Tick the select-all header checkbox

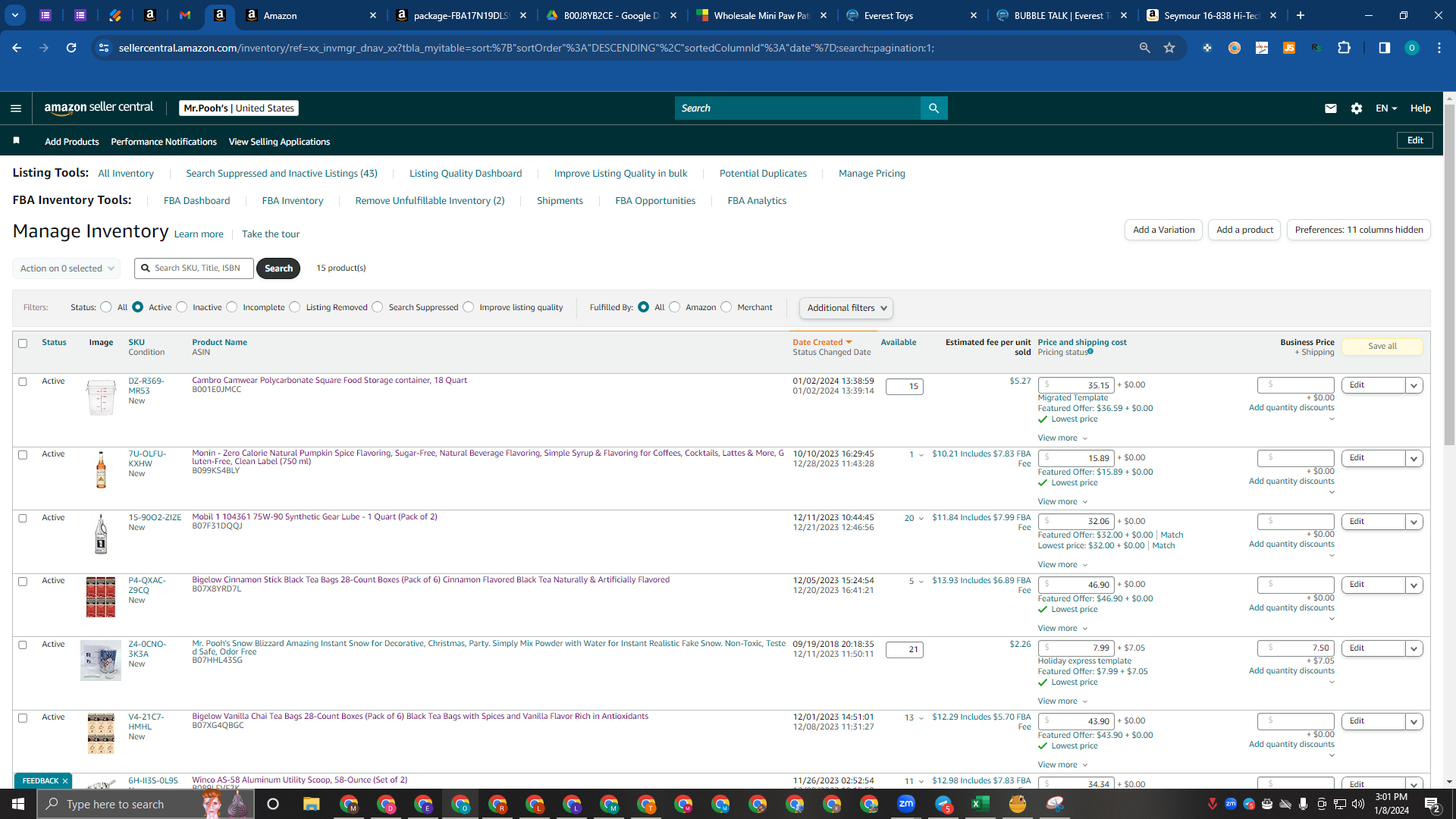(x=23, y=344)
